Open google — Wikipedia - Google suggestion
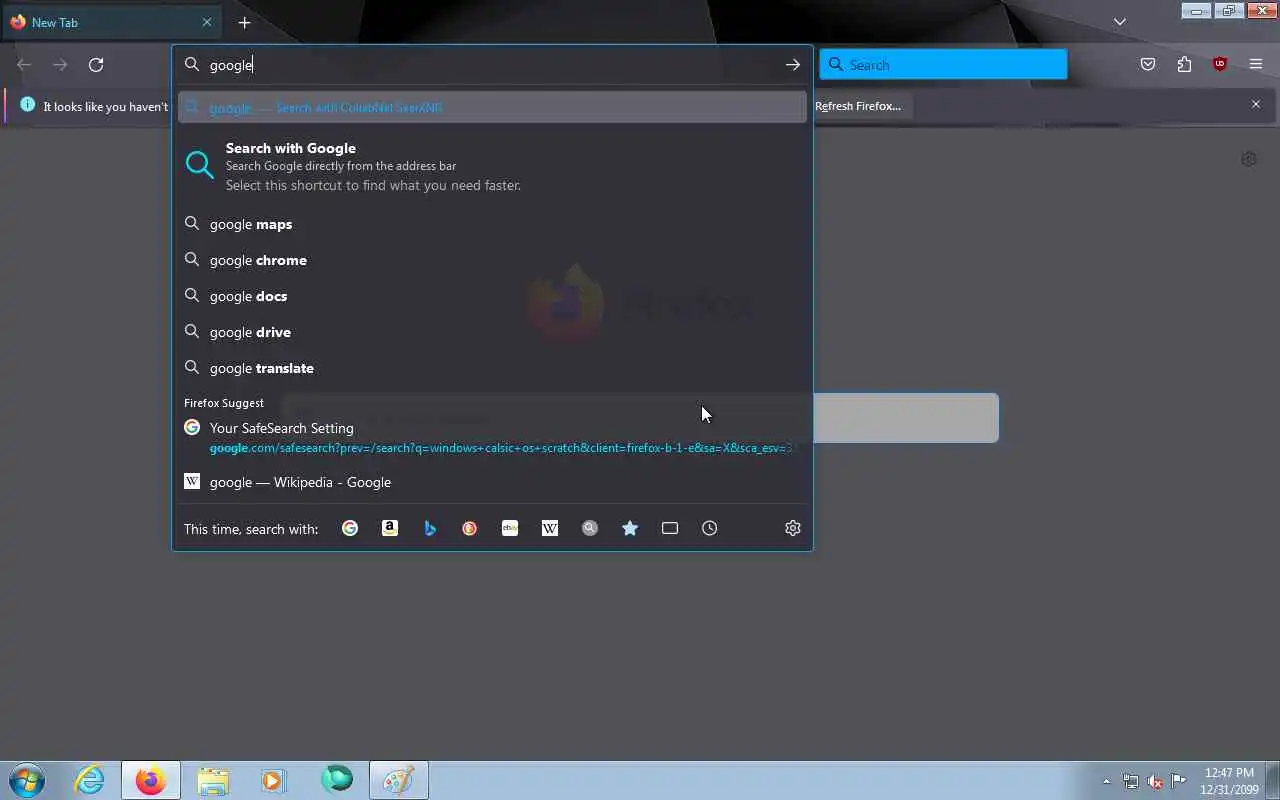The width and height of the screenshot is (1280, 800). click(x=492, y=482)
